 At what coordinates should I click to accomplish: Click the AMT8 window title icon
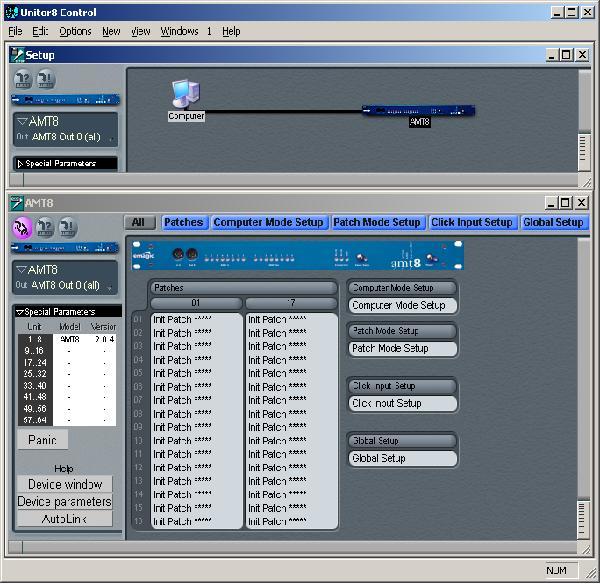tap(16, 202)
